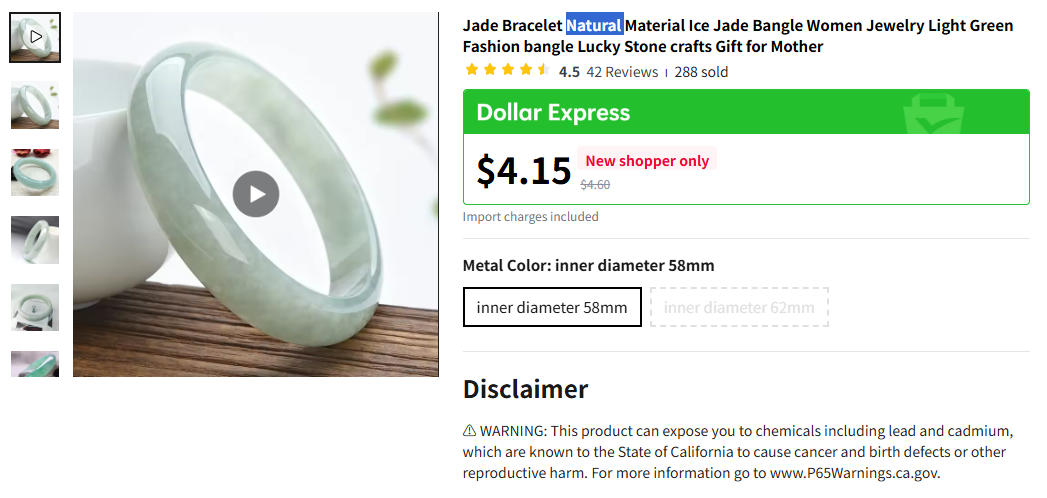Click the Dollar Express banner title
This screenshot has height=498, width=1047.
point(553,112)
